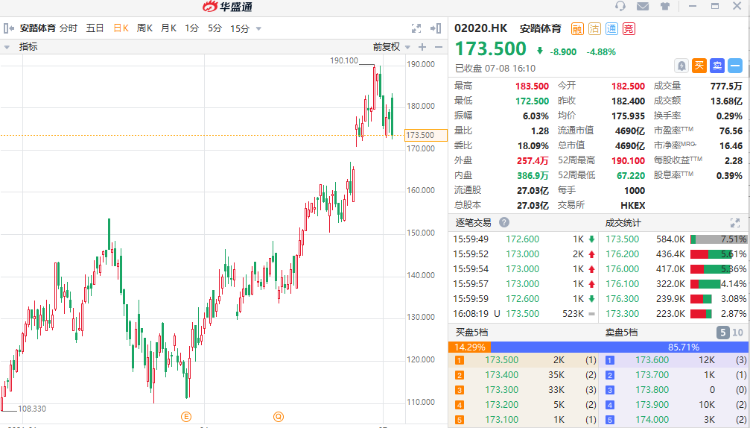Open customer service headset icon
750x428 pixels.
[620, 6]
